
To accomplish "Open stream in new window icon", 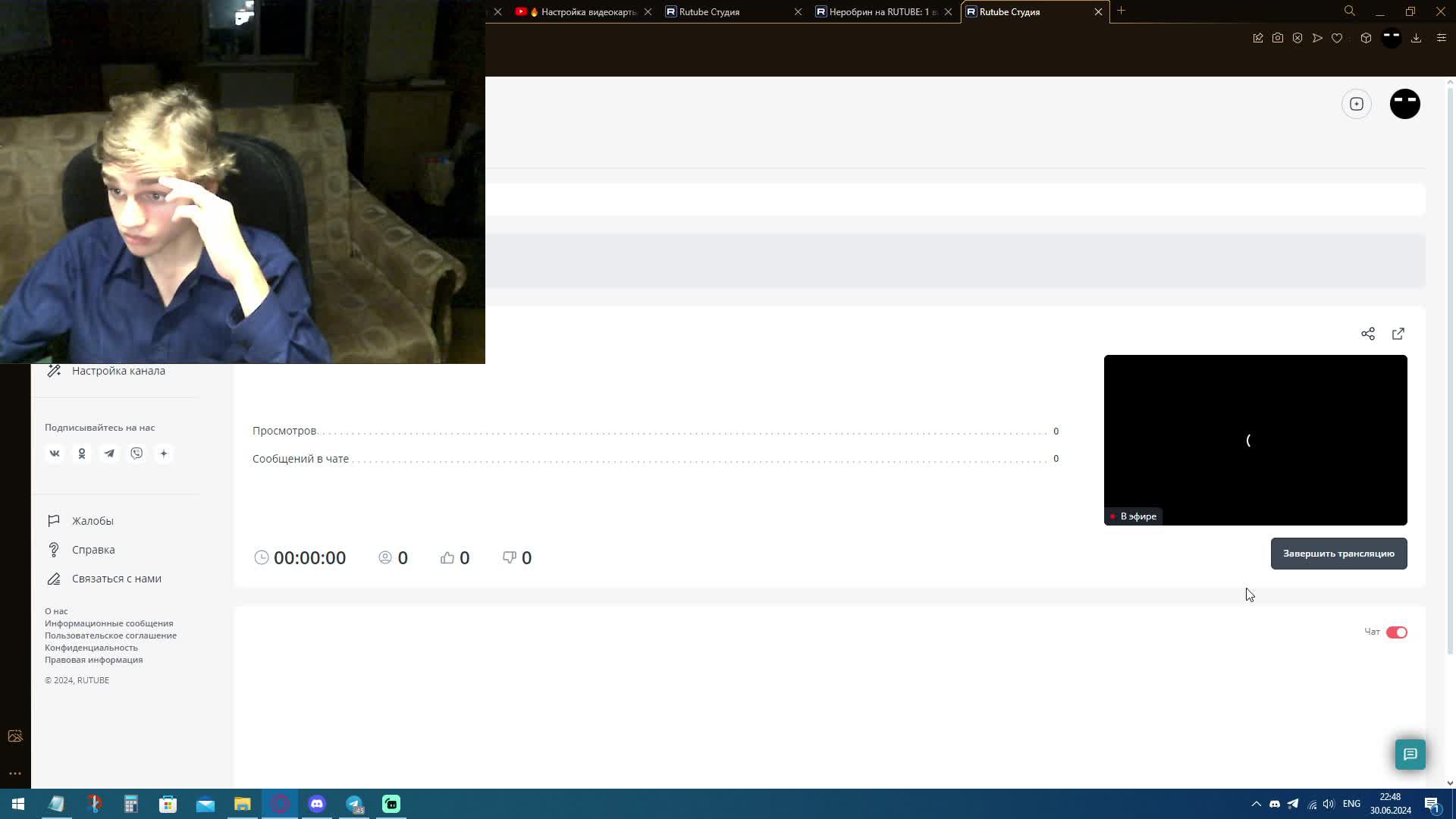I will point(1398,334).
